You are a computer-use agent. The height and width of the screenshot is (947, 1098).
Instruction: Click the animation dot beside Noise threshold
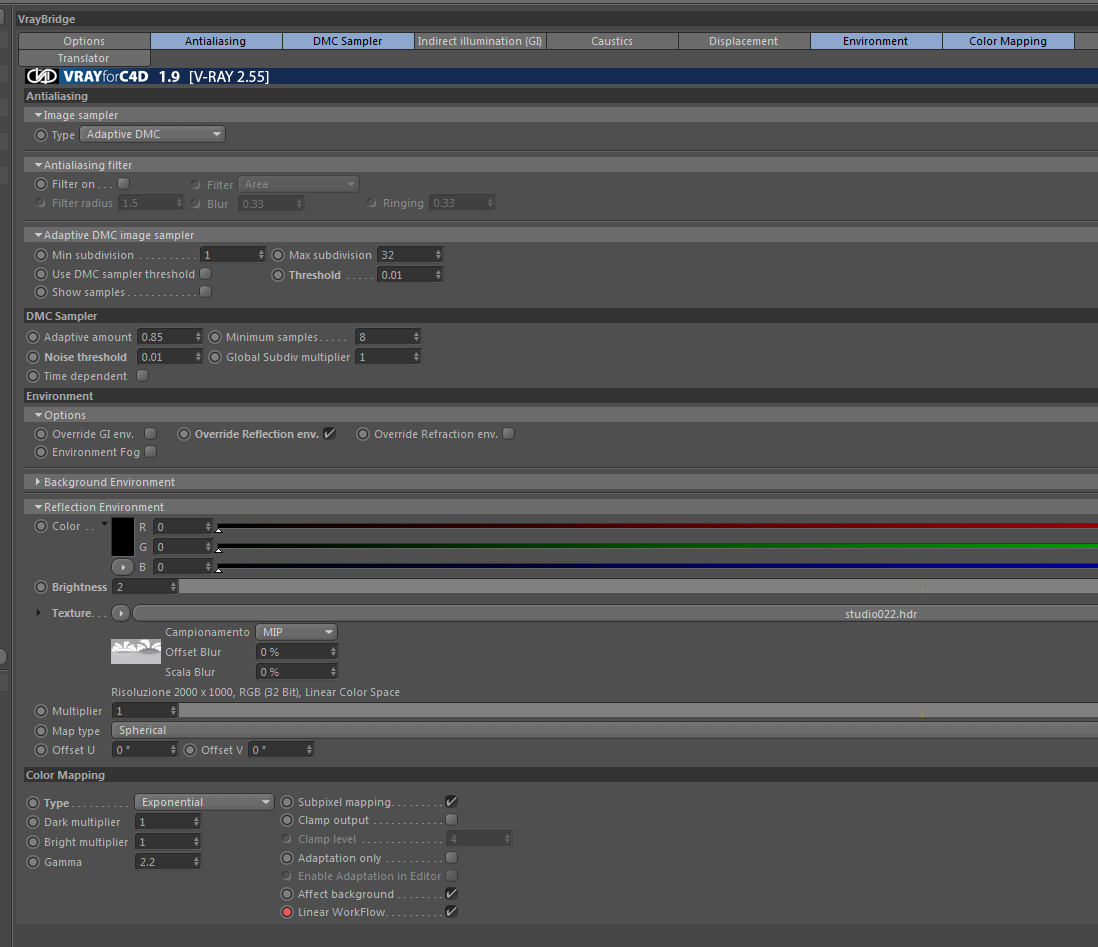pyautogui.click(x=33, y=357)
